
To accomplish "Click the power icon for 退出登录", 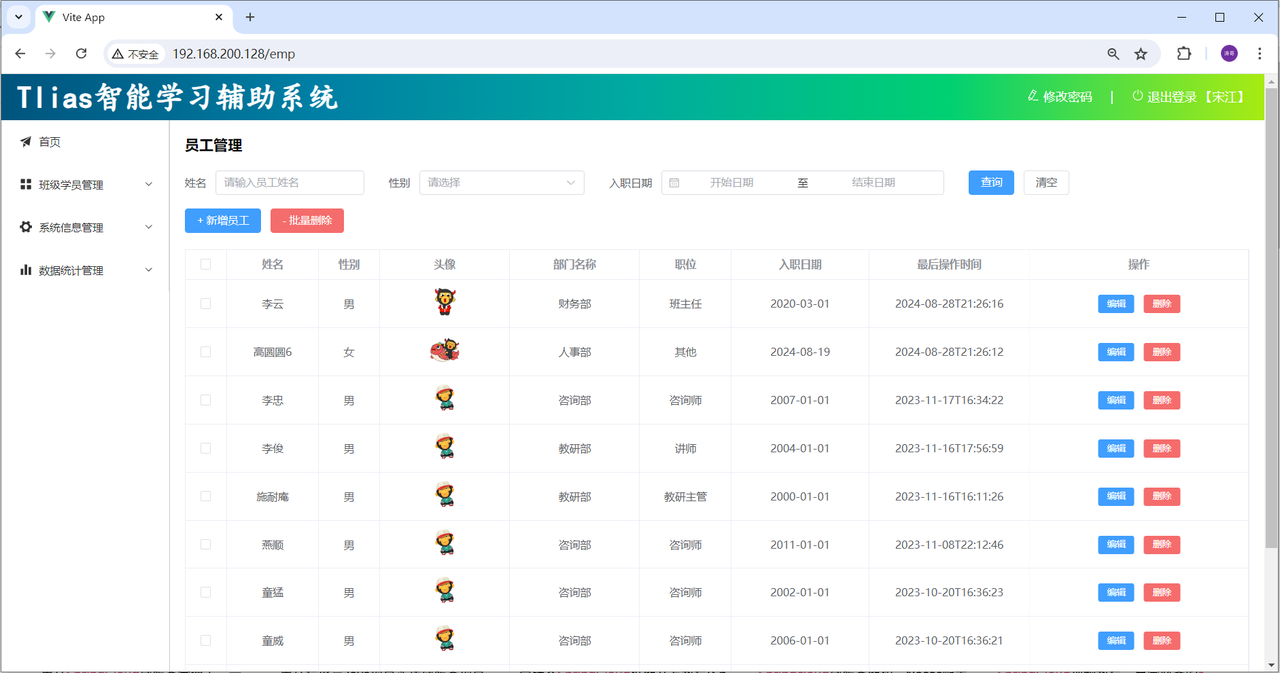I will coord(1137,96).
